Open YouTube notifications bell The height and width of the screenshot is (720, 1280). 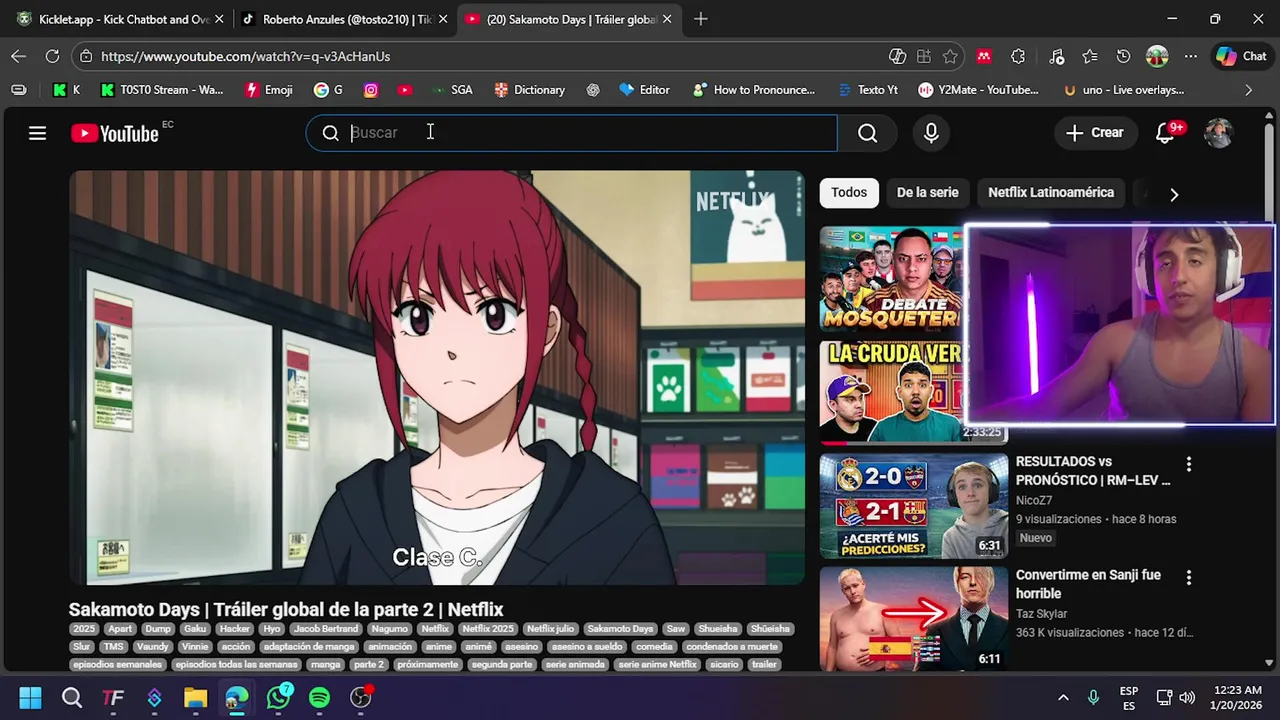point(1165,133)
